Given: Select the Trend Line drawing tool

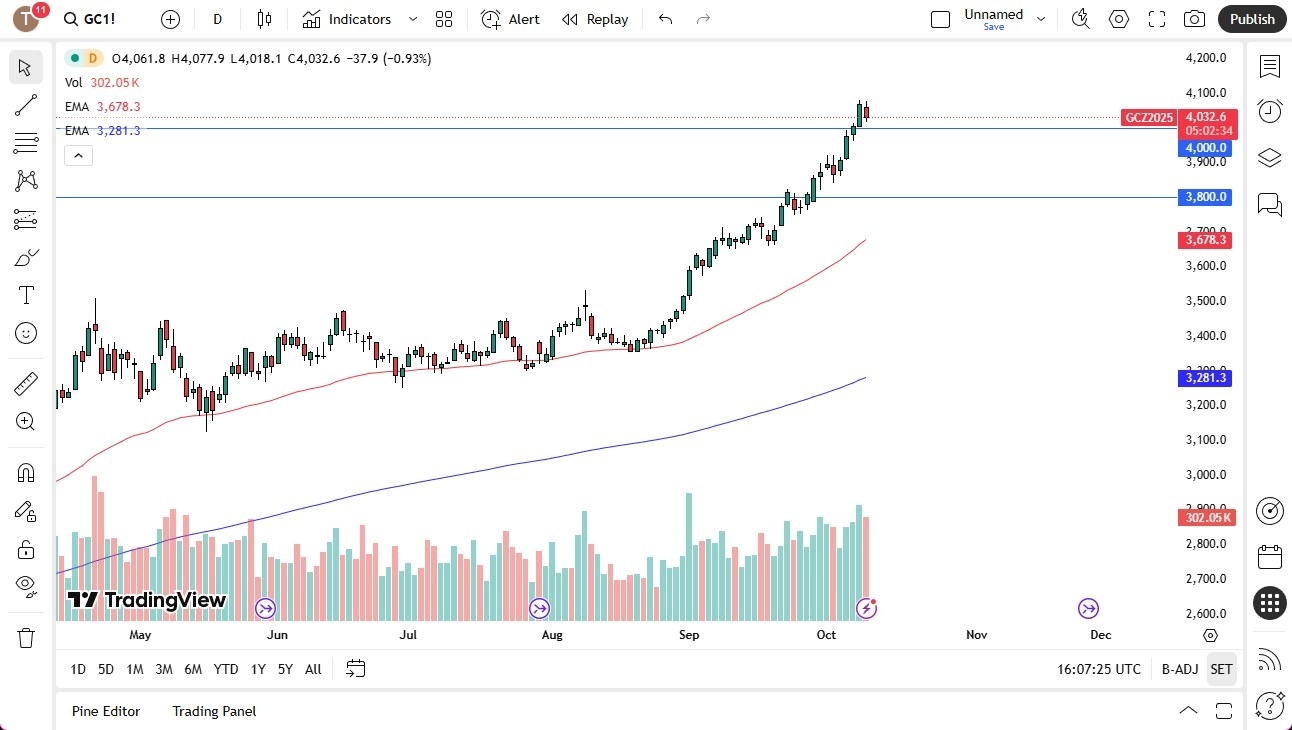Looking at the screenshot, I should (x=26, y=105).
